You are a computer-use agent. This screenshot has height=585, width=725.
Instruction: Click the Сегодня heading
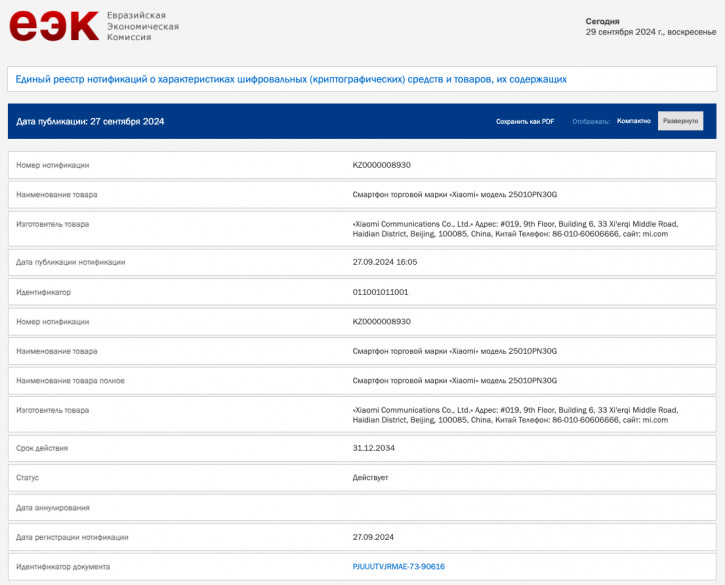602,21
